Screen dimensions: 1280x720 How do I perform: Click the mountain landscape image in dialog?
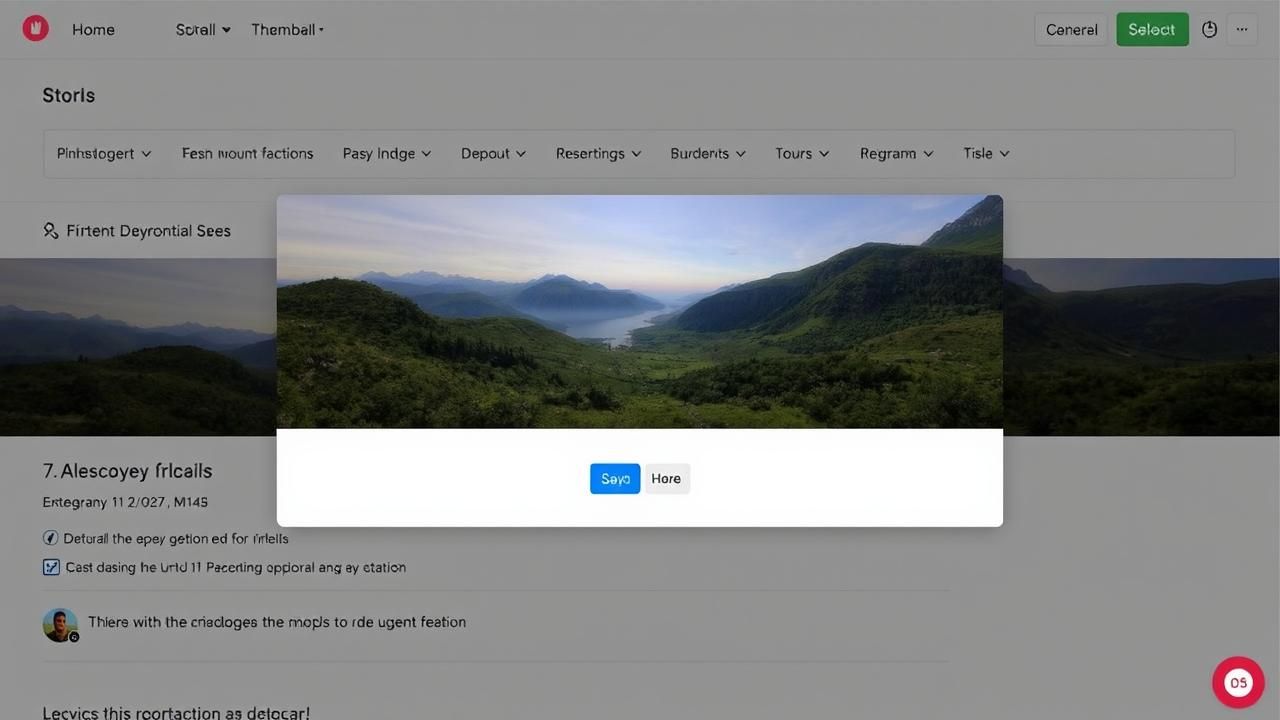click(x=640, y=312)
